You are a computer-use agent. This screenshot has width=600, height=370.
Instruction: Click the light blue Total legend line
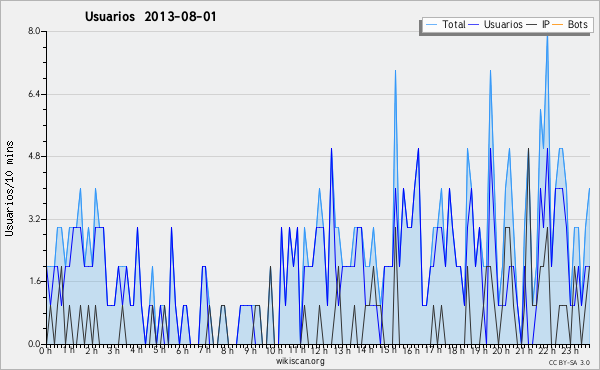(432, 25)
